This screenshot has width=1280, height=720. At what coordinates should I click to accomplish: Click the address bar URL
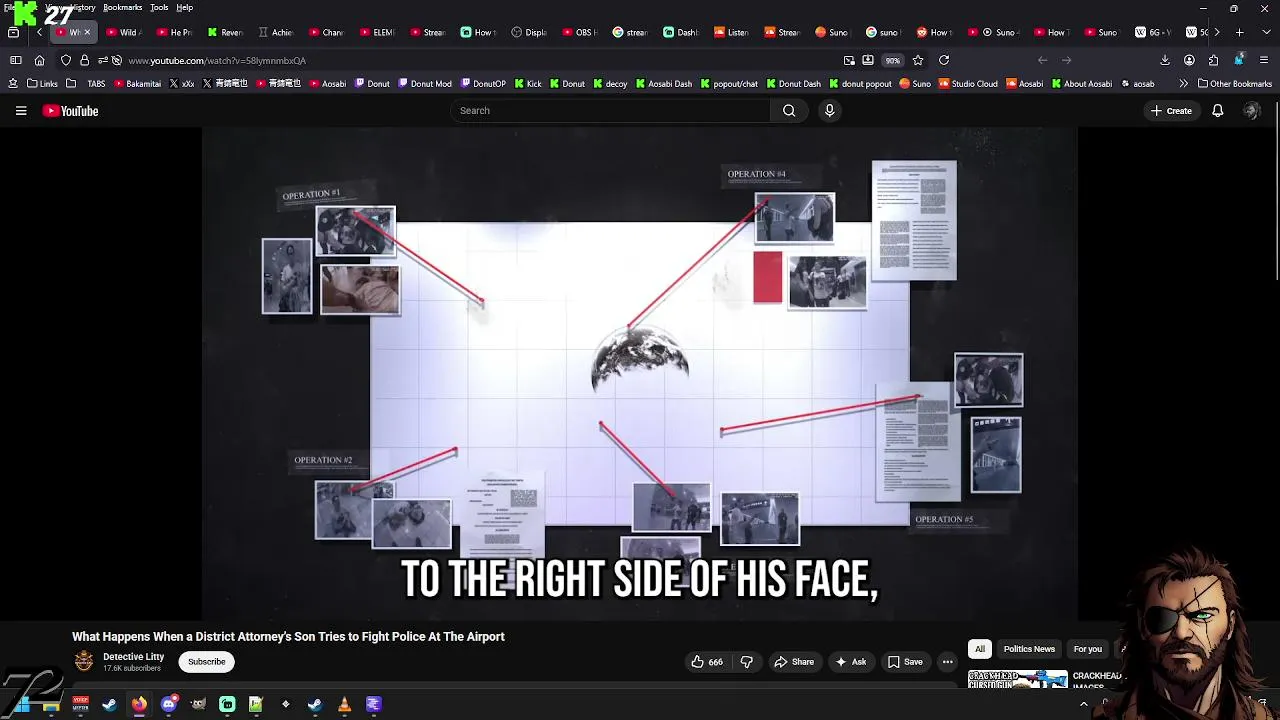pos(217,60)
